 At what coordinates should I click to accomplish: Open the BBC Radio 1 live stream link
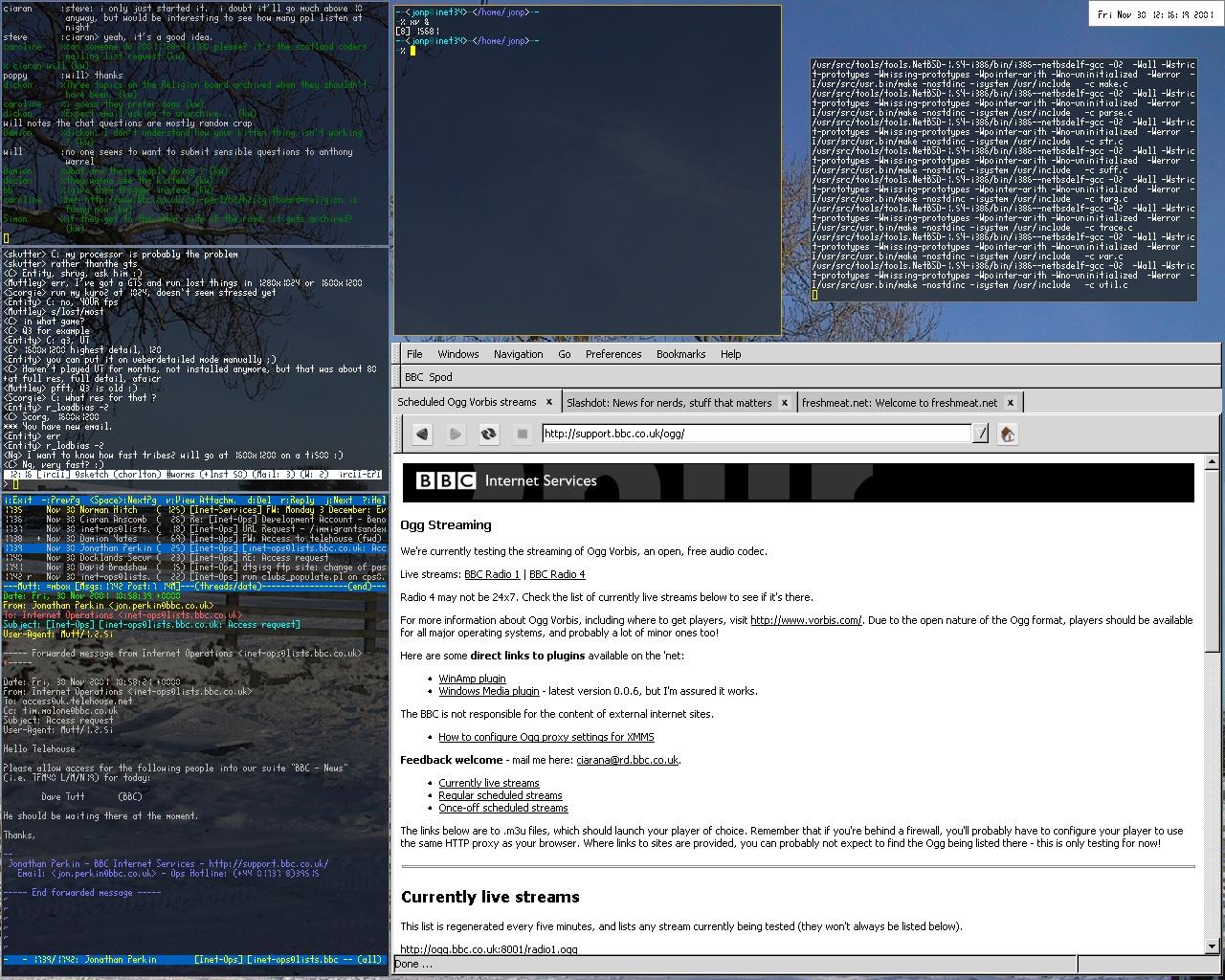[492, 574]
